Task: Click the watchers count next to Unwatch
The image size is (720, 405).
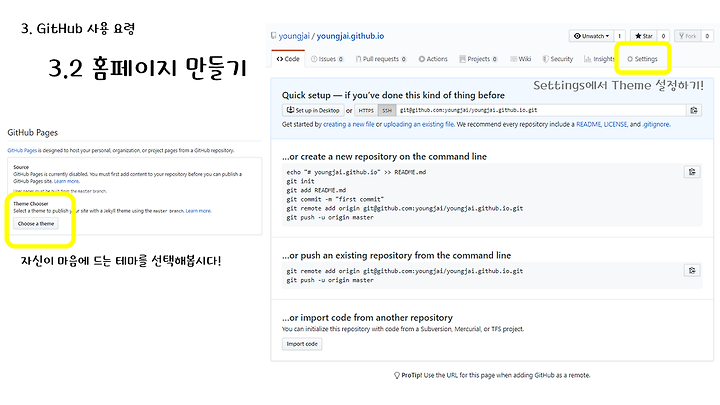Action: coord(619,36)
